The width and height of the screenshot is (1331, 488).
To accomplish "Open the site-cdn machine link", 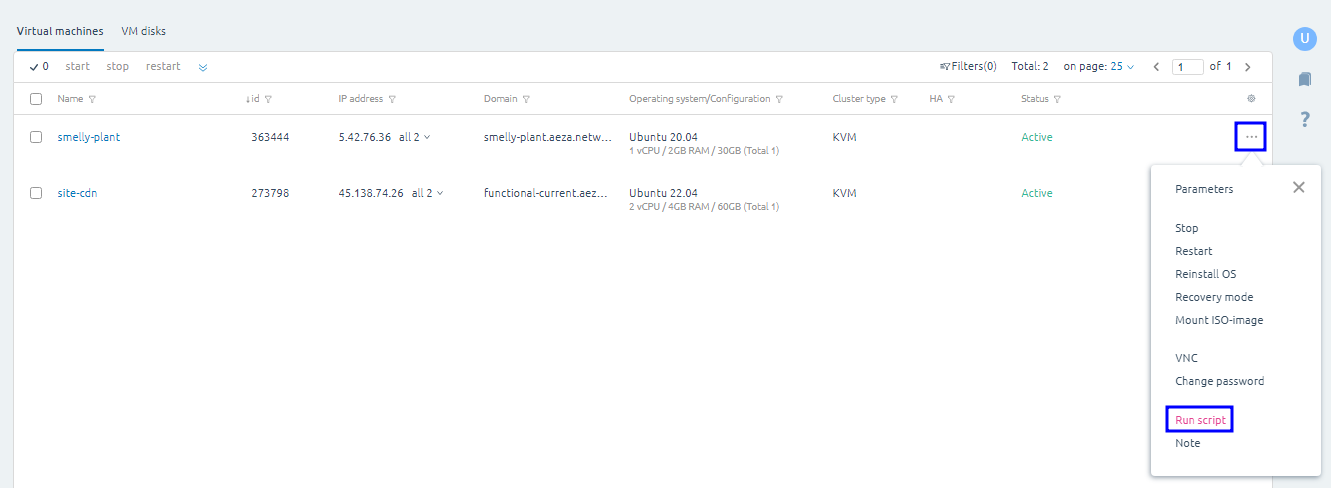I will (77, 193).
